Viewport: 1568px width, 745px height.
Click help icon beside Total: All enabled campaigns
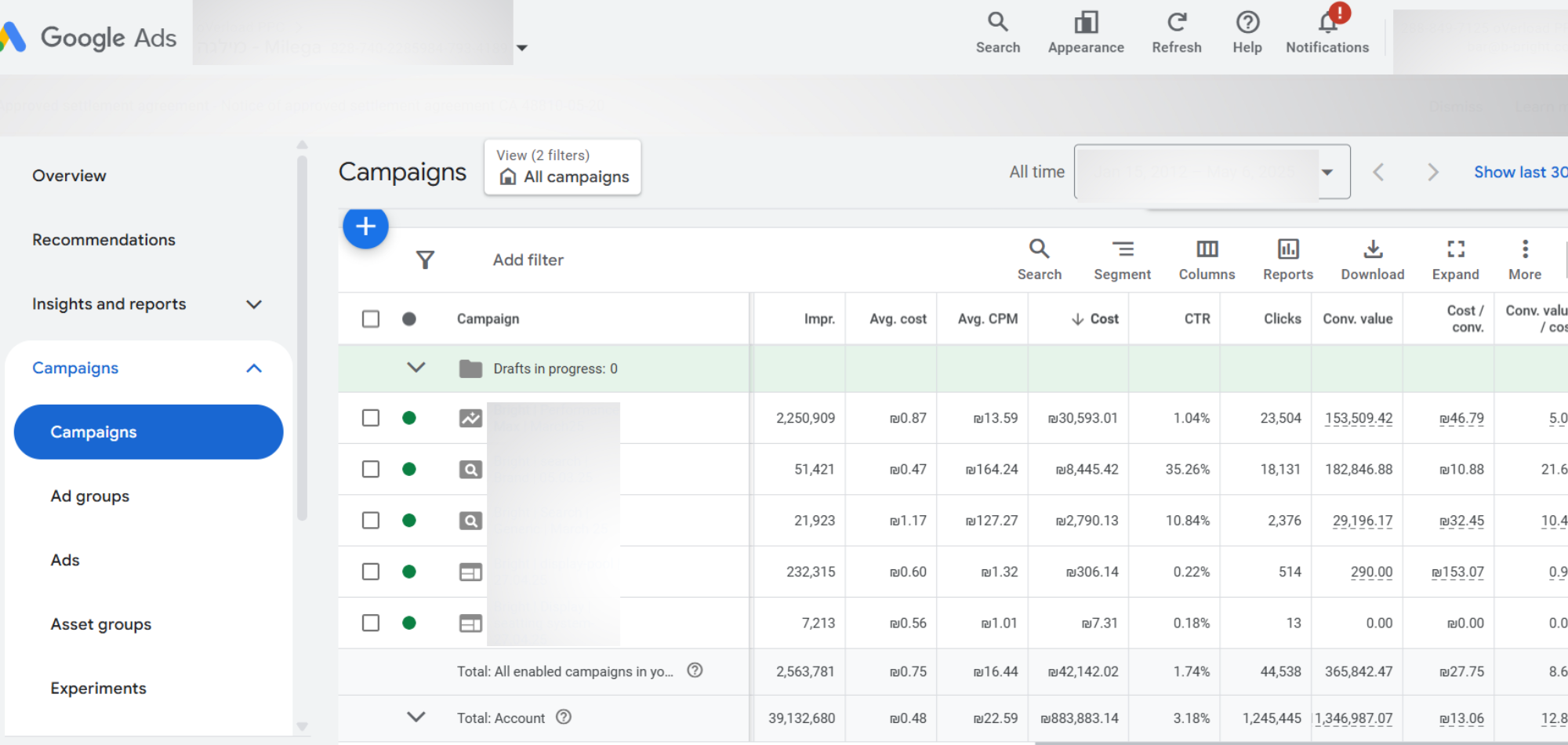[695, 670]
